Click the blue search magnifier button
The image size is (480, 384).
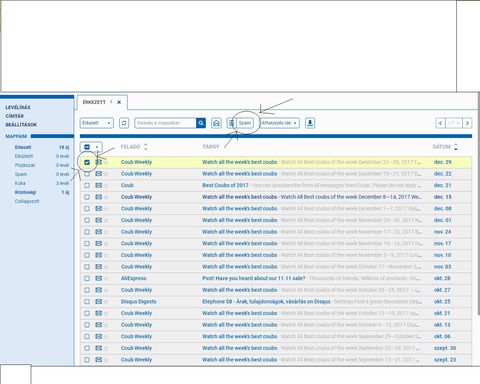[x=201, y=123]
